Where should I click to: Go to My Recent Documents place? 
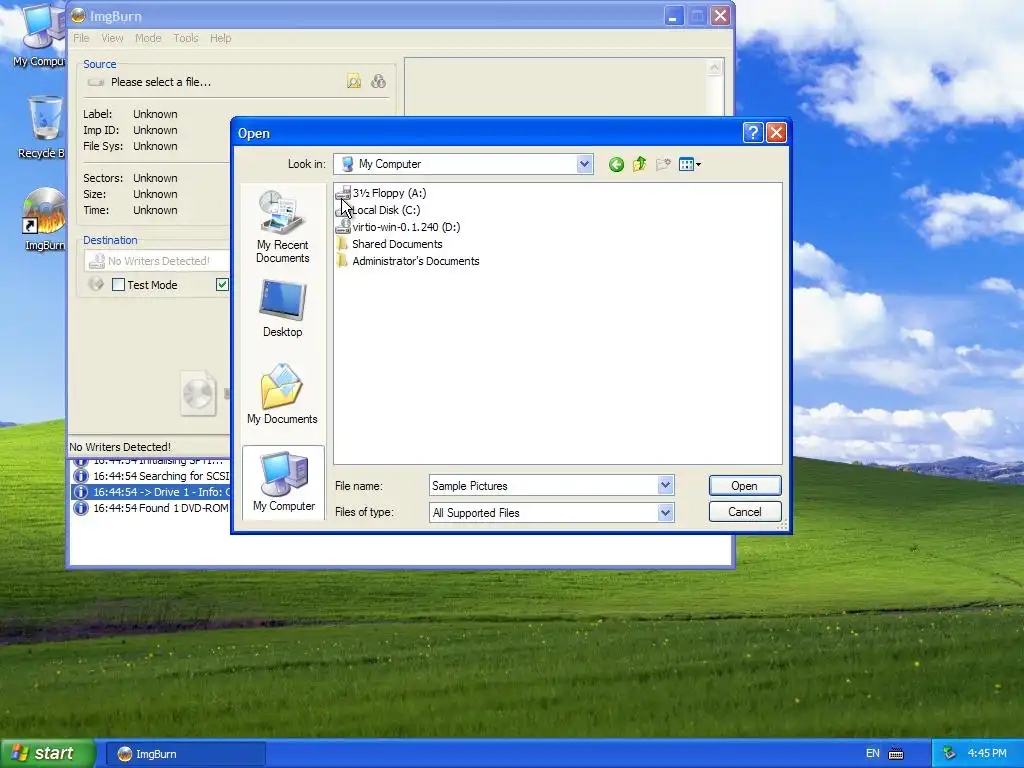click(x=282, y=227)
